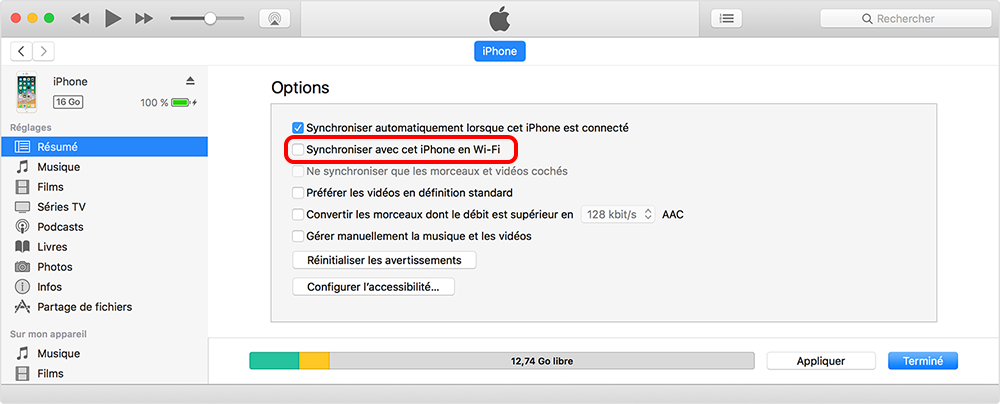Click the rewind previous track icon
The image size is (1000, 404).
tap(80, 19)
